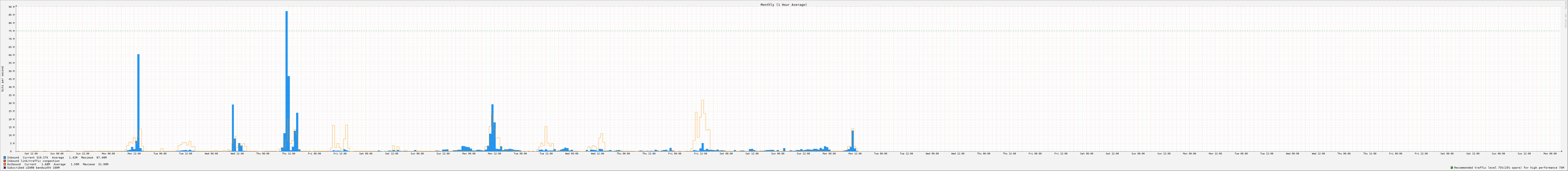Click the red congestion legend swatch
Image resolution: width=1568 pixels, height=171 pixels.
pyautogui.click(x=5, y=161)
